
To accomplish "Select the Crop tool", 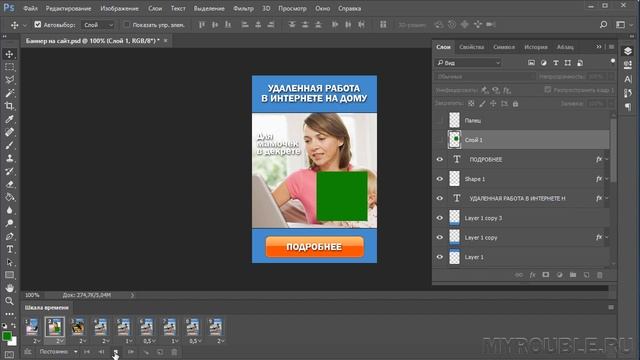I will pos(9,106).
